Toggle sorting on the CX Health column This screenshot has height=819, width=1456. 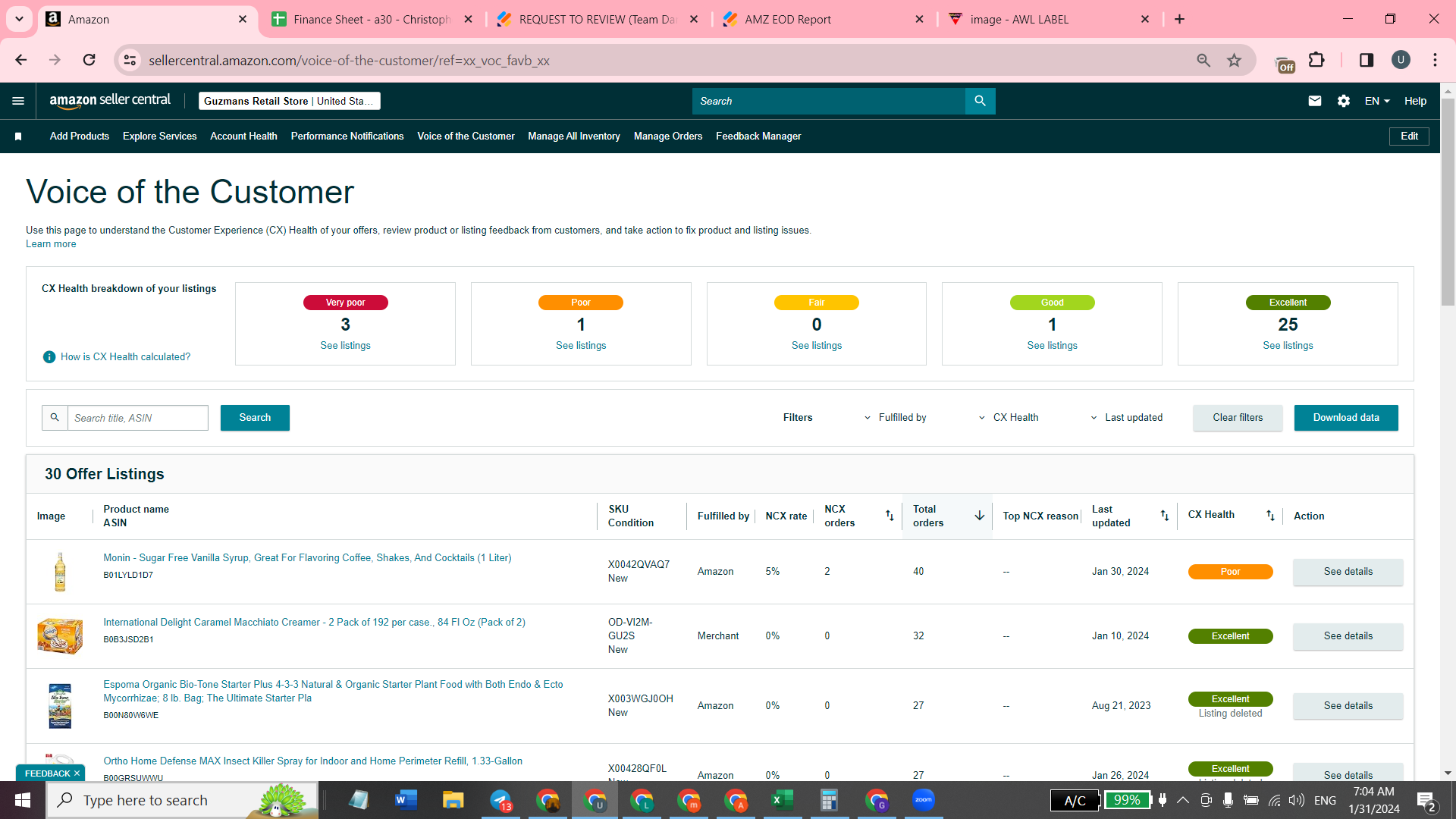coord(1270,516)
